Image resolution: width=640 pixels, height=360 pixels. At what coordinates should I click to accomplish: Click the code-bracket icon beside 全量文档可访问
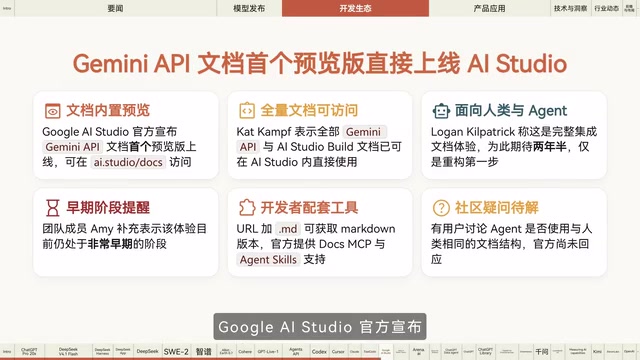(247, 111)
